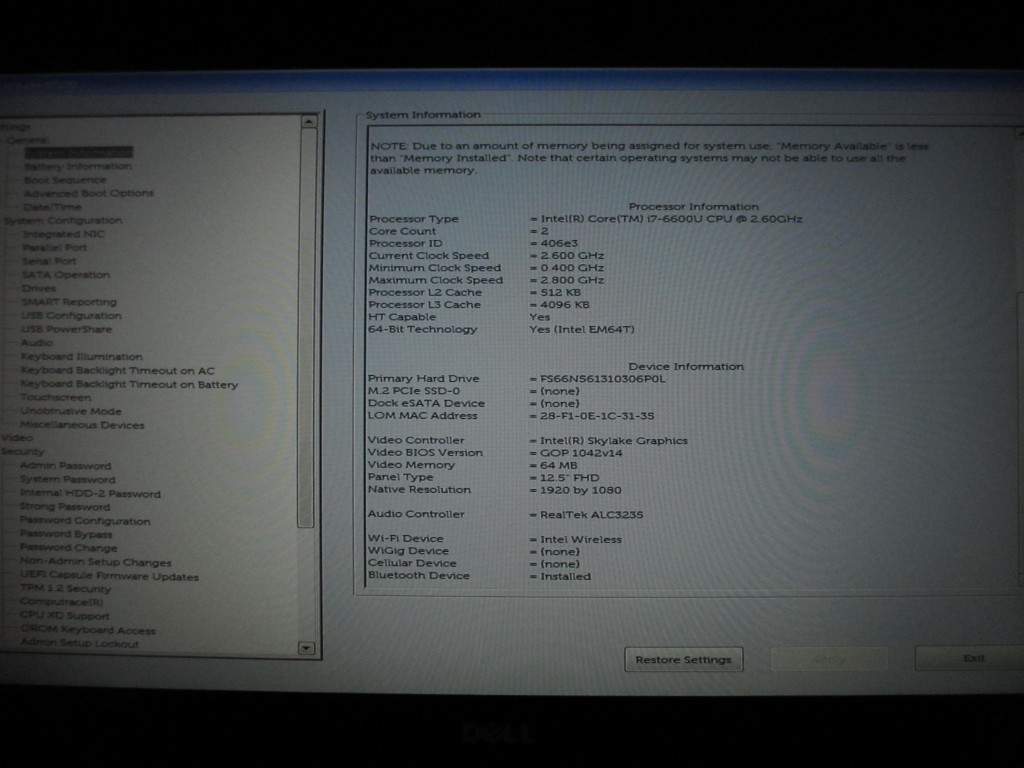Select Drives entry
This screenshot has height=768, width=1024.
[39, 288]
